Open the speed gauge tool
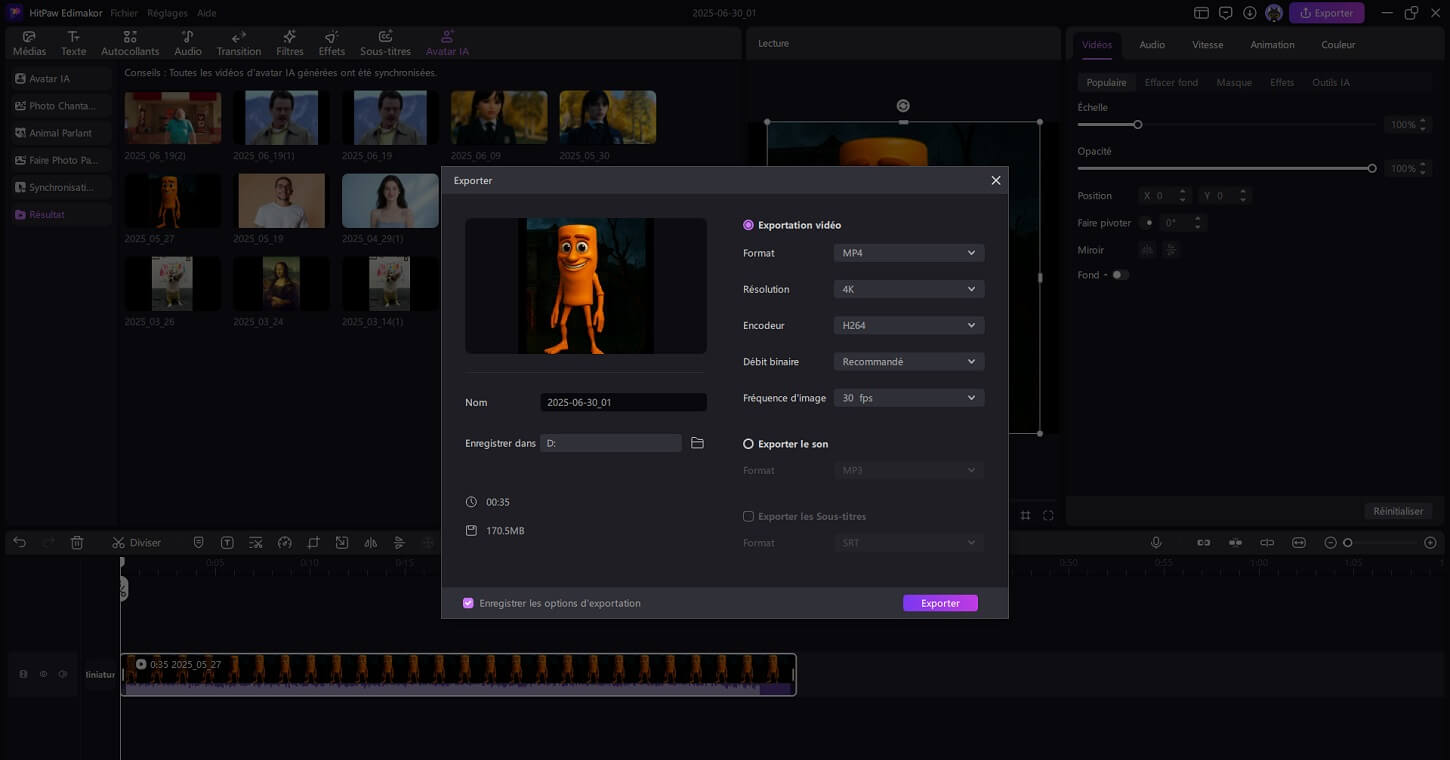 pyautogui.click(x=284, y=543)
